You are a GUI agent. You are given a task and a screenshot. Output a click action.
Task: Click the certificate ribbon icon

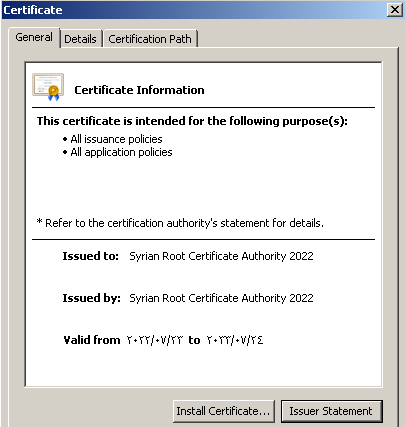(48, 87)
